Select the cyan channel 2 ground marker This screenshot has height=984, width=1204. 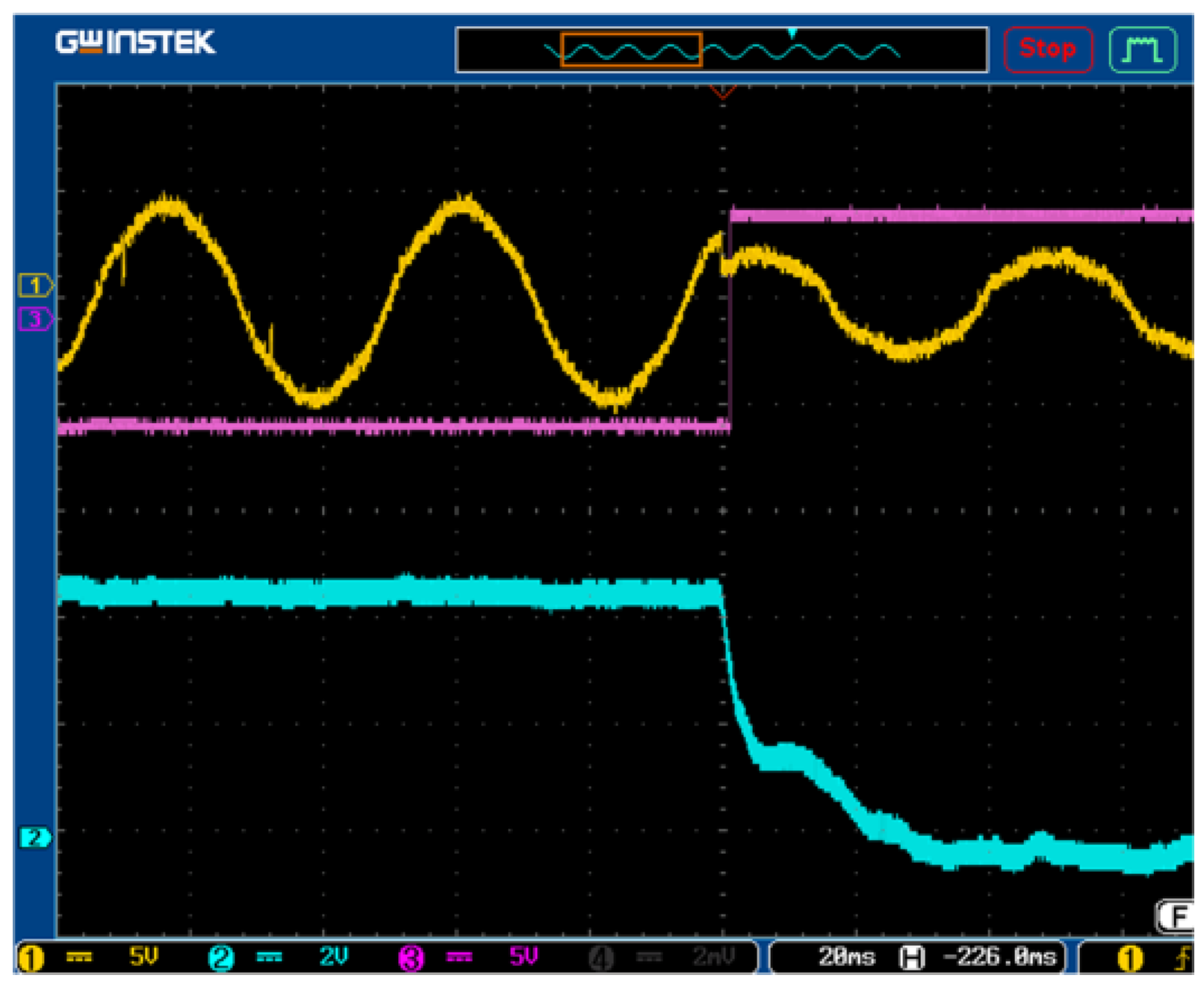[x=34, y=838]
